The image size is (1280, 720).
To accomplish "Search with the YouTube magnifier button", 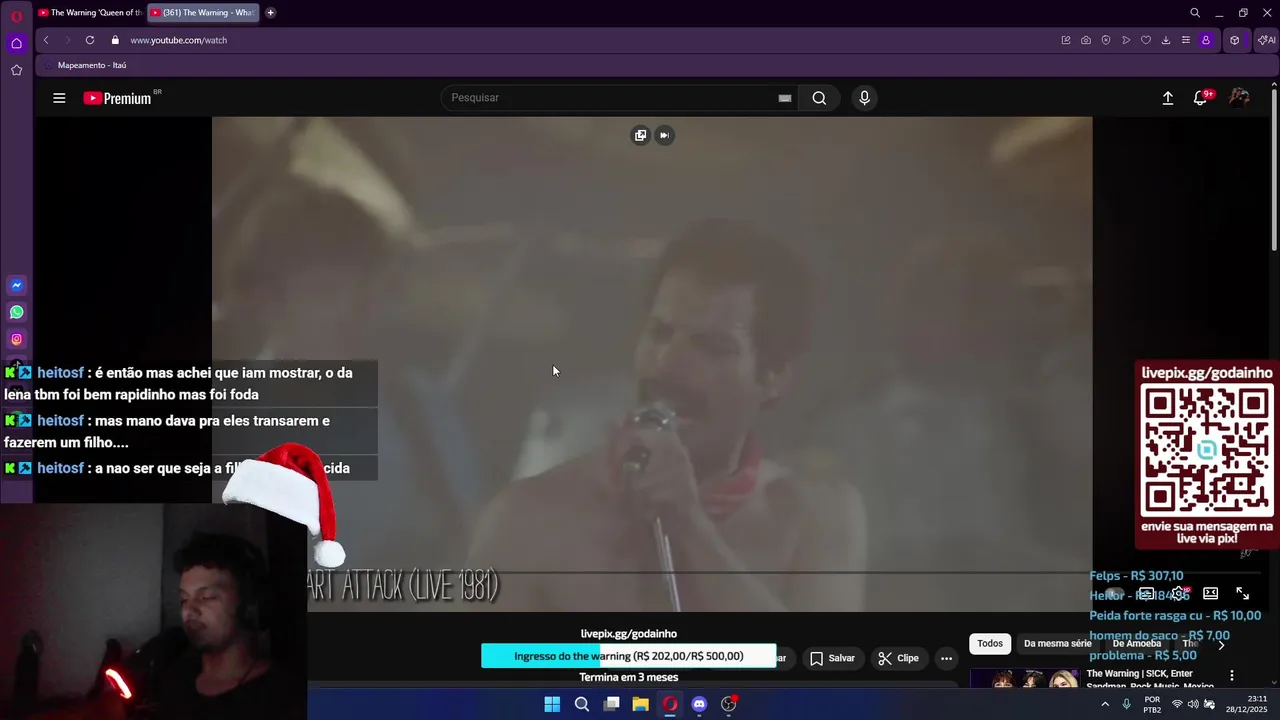I will [x=819, y=98].
